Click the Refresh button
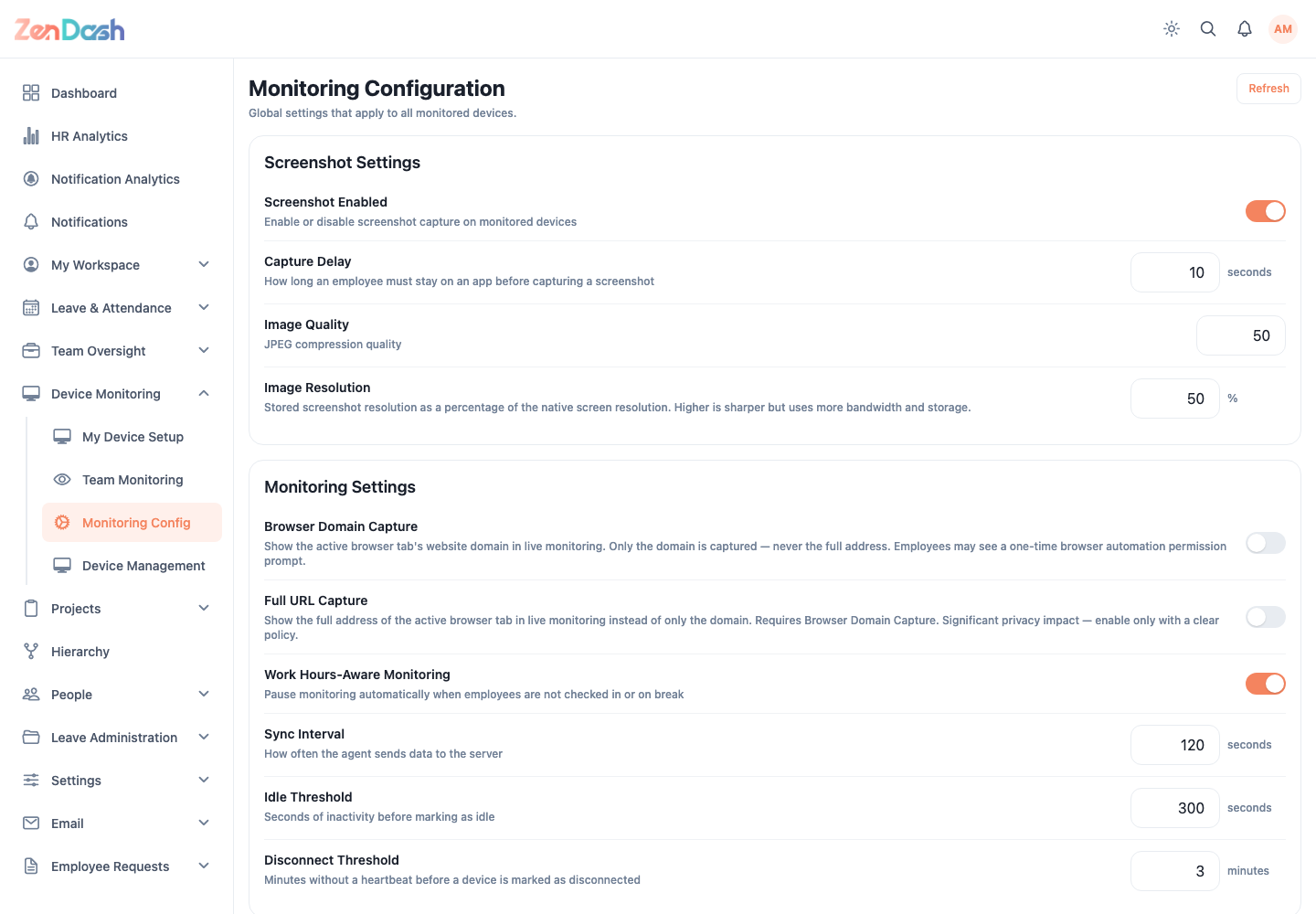 coord(1268,89)
